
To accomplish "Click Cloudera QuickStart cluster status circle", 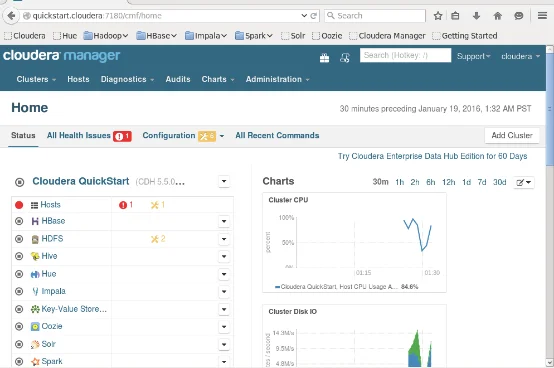I will click(x=19, y=182).
